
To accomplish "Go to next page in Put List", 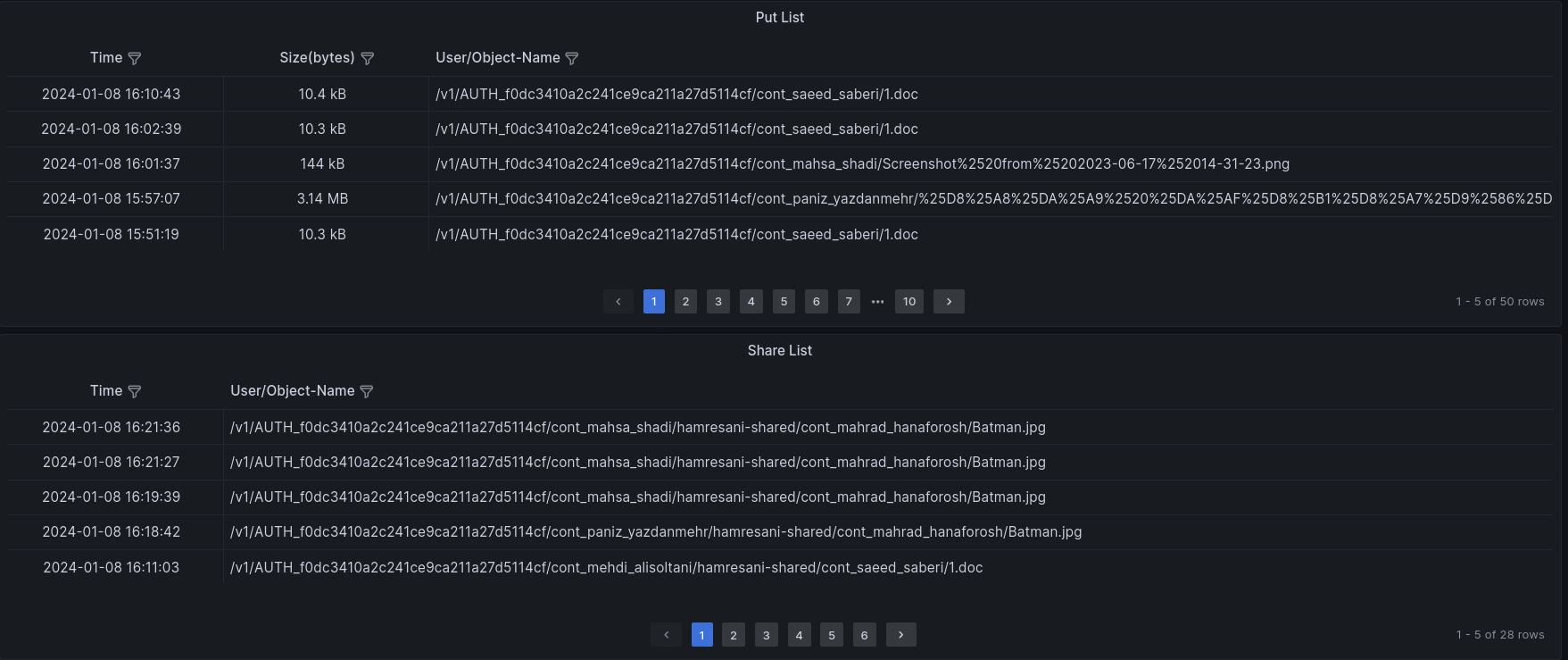I will point(949,302).
